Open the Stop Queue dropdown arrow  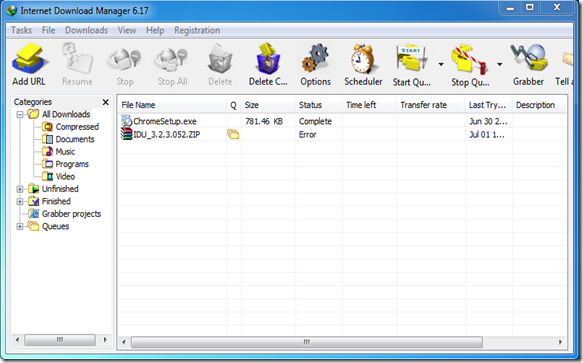click(x=500, y=64)
